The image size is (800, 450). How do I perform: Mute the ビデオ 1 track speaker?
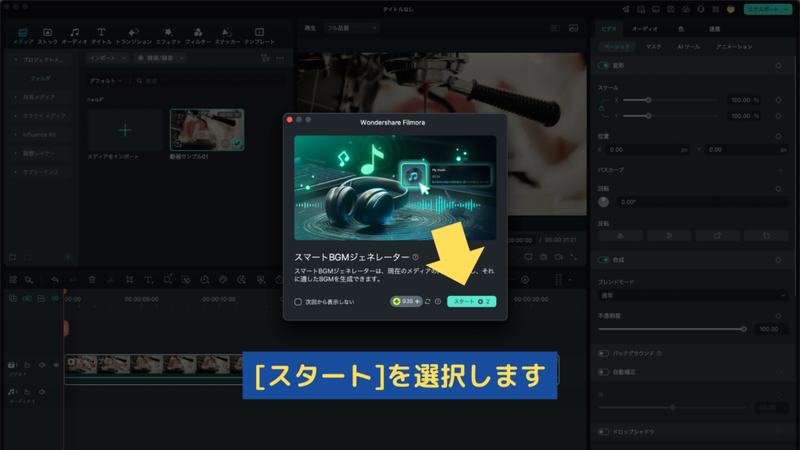click(42, 365)
